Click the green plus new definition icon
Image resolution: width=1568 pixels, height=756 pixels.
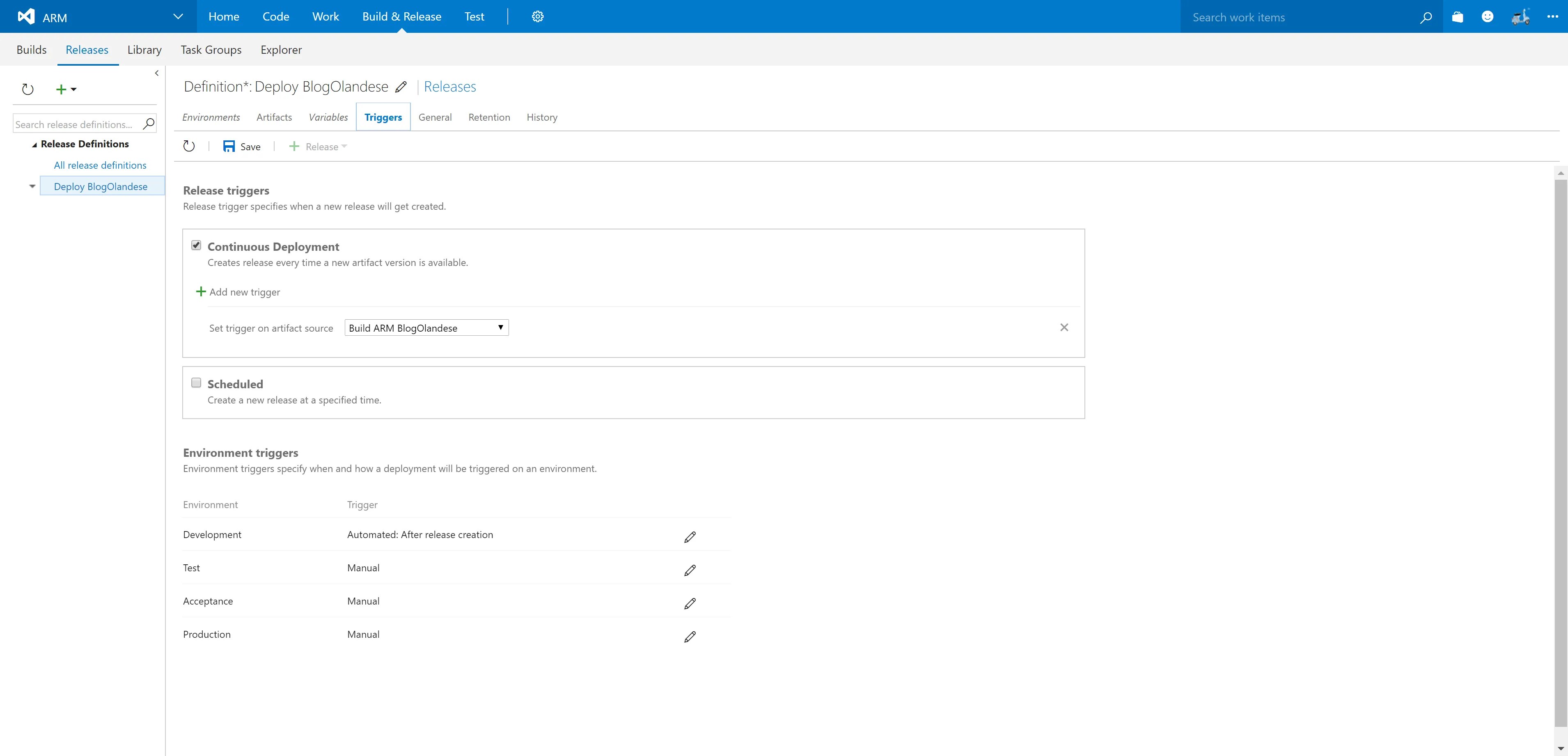click(x=61, y=89)
